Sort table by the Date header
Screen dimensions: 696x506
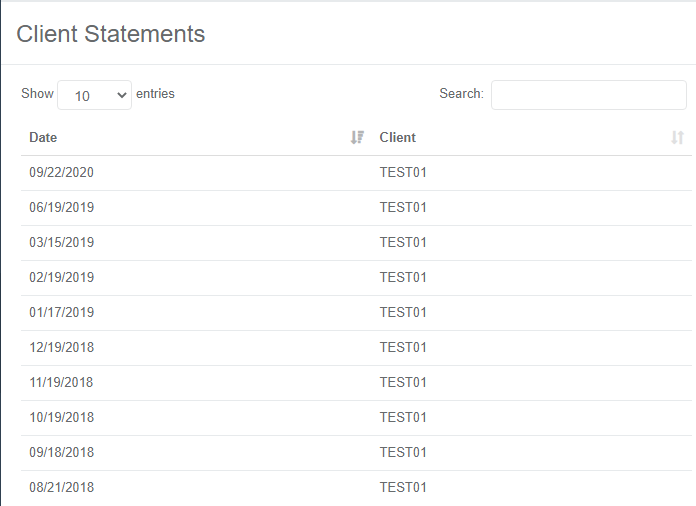coord(43,138)
